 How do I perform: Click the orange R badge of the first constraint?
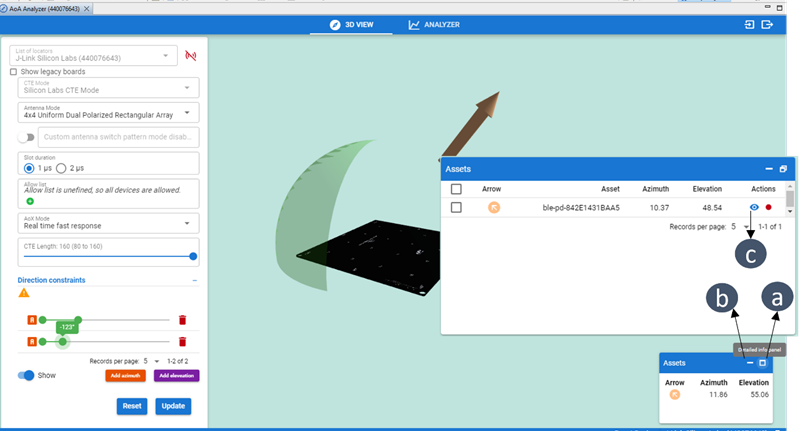pos(32,320)
